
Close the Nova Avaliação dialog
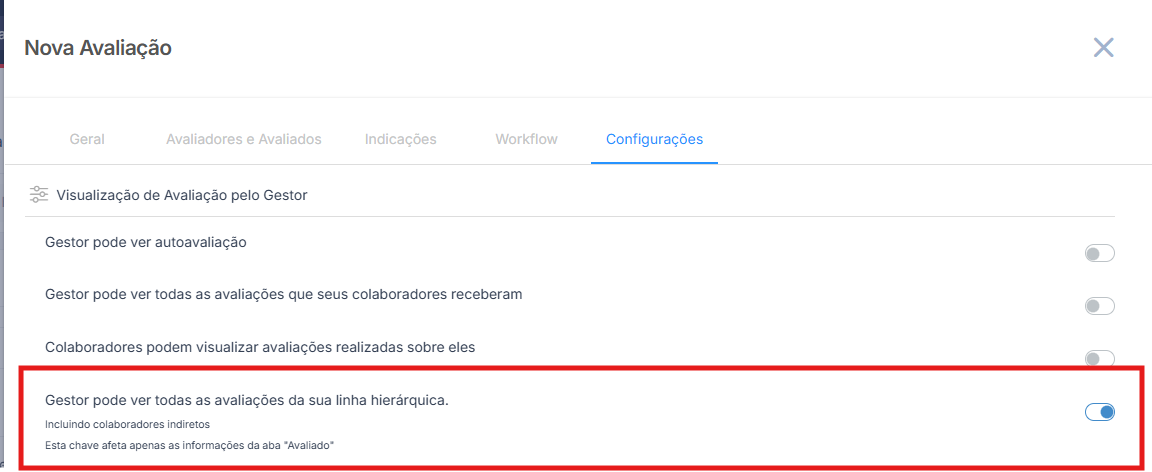click(1103, 48)
